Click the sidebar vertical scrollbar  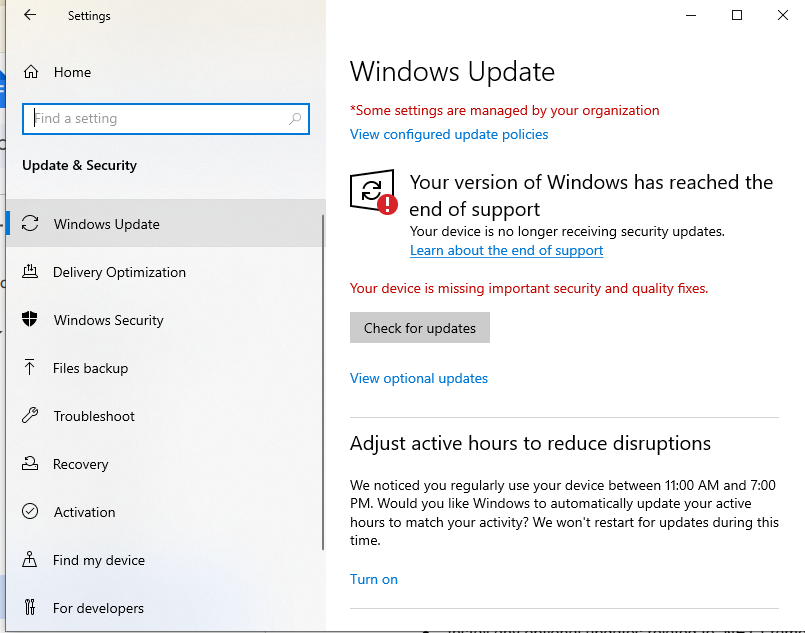(322, 380)
